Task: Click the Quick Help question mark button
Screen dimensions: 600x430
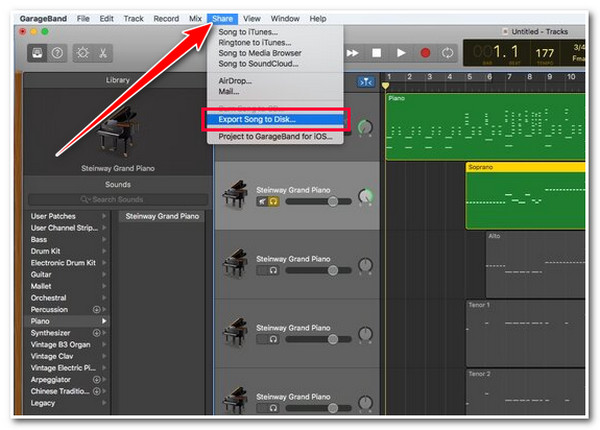Action: (57, 53)
